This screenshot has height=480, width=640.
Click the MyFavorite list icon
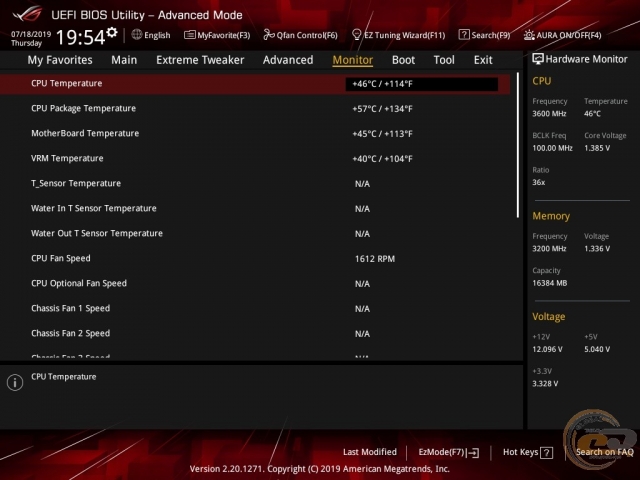click(189, 35)
